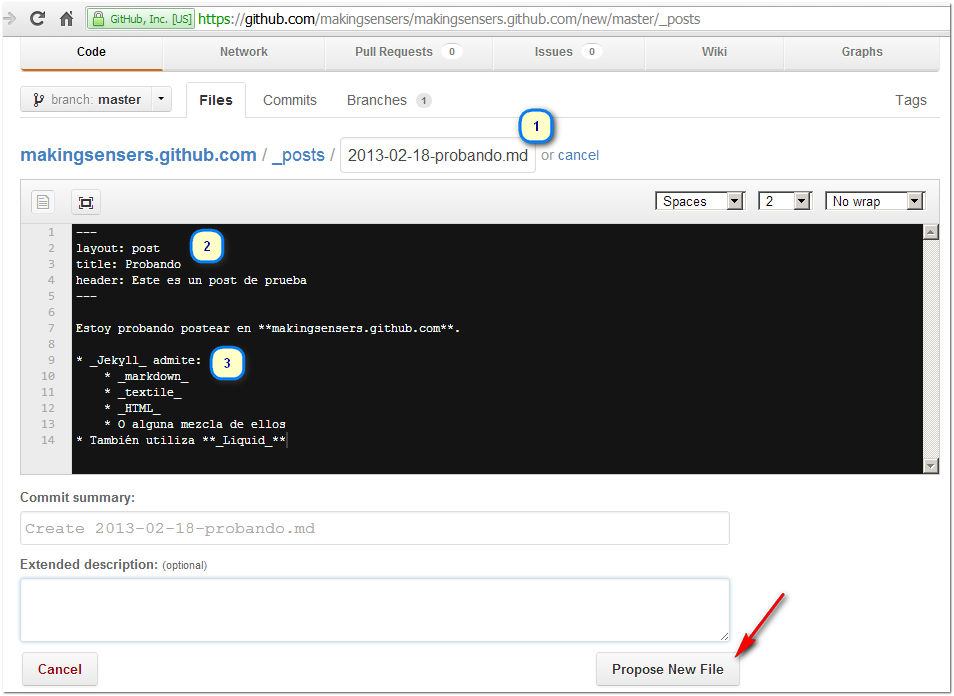The image size is (954, 696).
Task: Toggle zen fullscreen editing mode icon
Action: (86, 202)
